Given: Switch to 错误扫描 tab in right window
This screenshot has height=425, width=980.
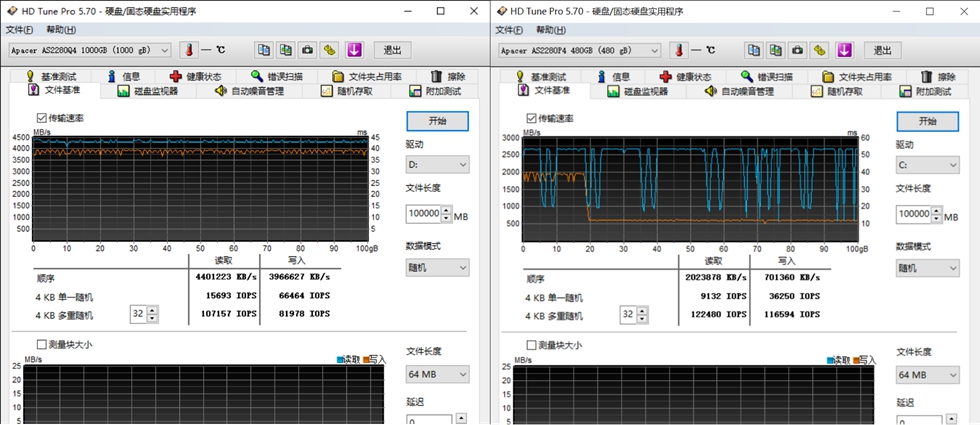Looking at the screenshot, I should tap(767, 76).
